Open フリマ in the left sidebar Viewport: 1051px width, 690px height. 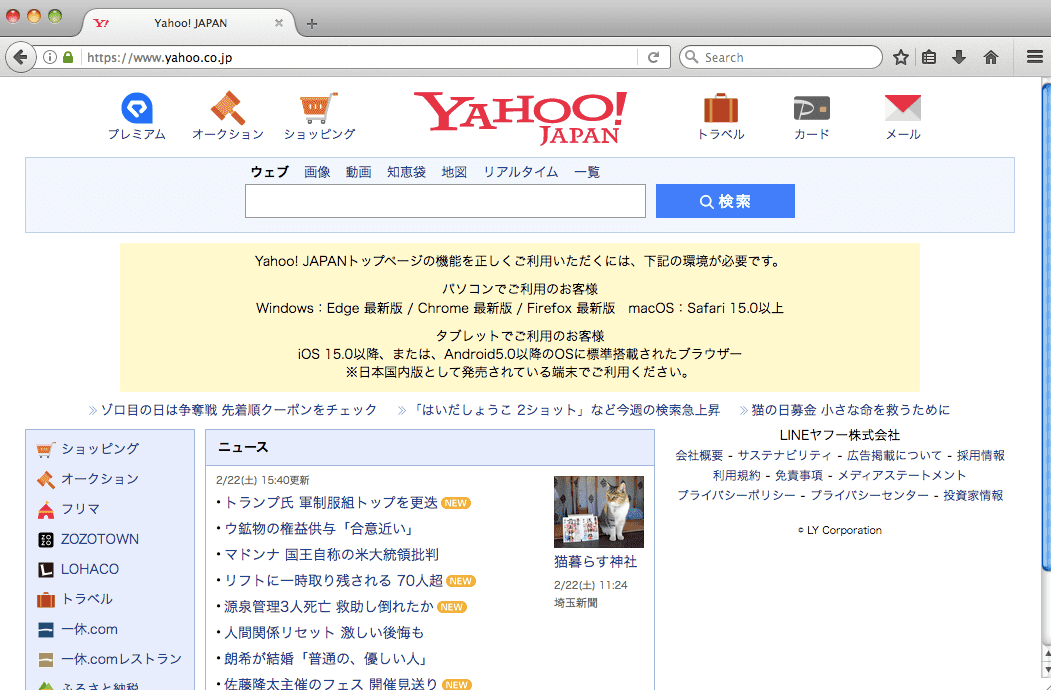(x=80, y=509)
